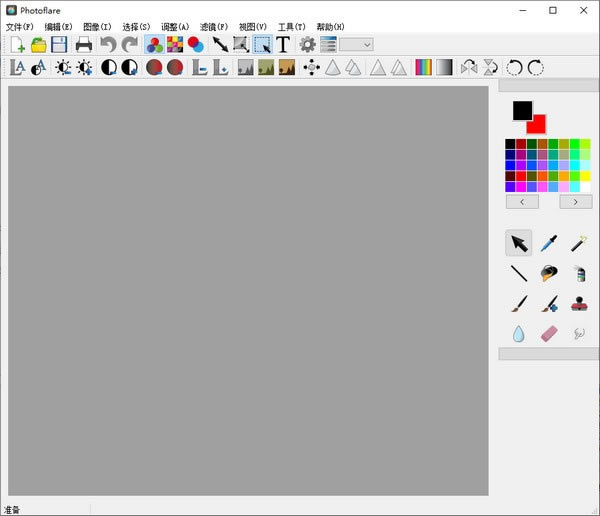Screen dimensions: 600x516
Task: Click the Text tool in toolbar
Action: coord(283,44)
